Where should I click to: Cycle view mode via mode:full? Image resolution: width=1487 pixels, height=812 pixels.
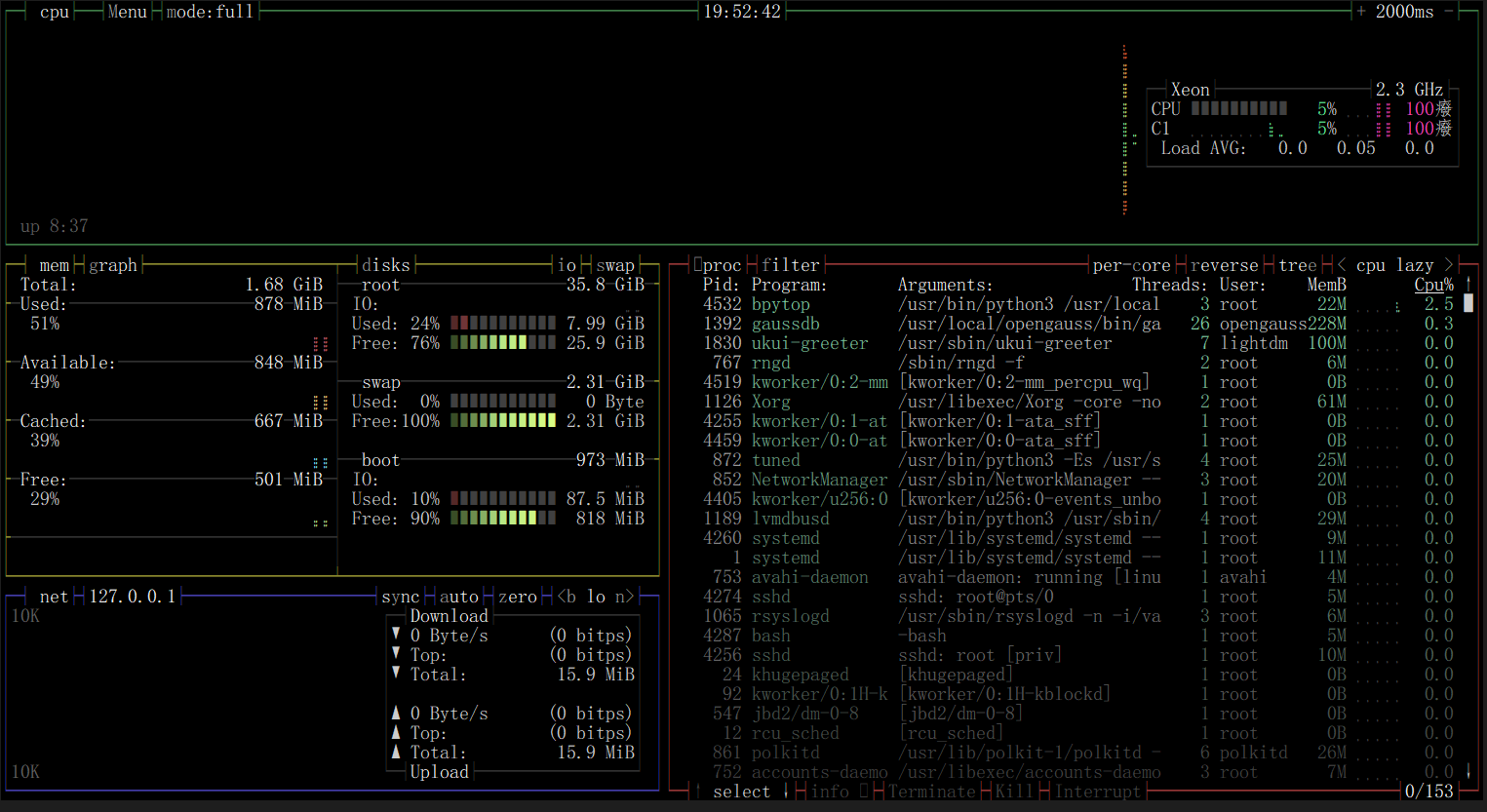(211, 12)
